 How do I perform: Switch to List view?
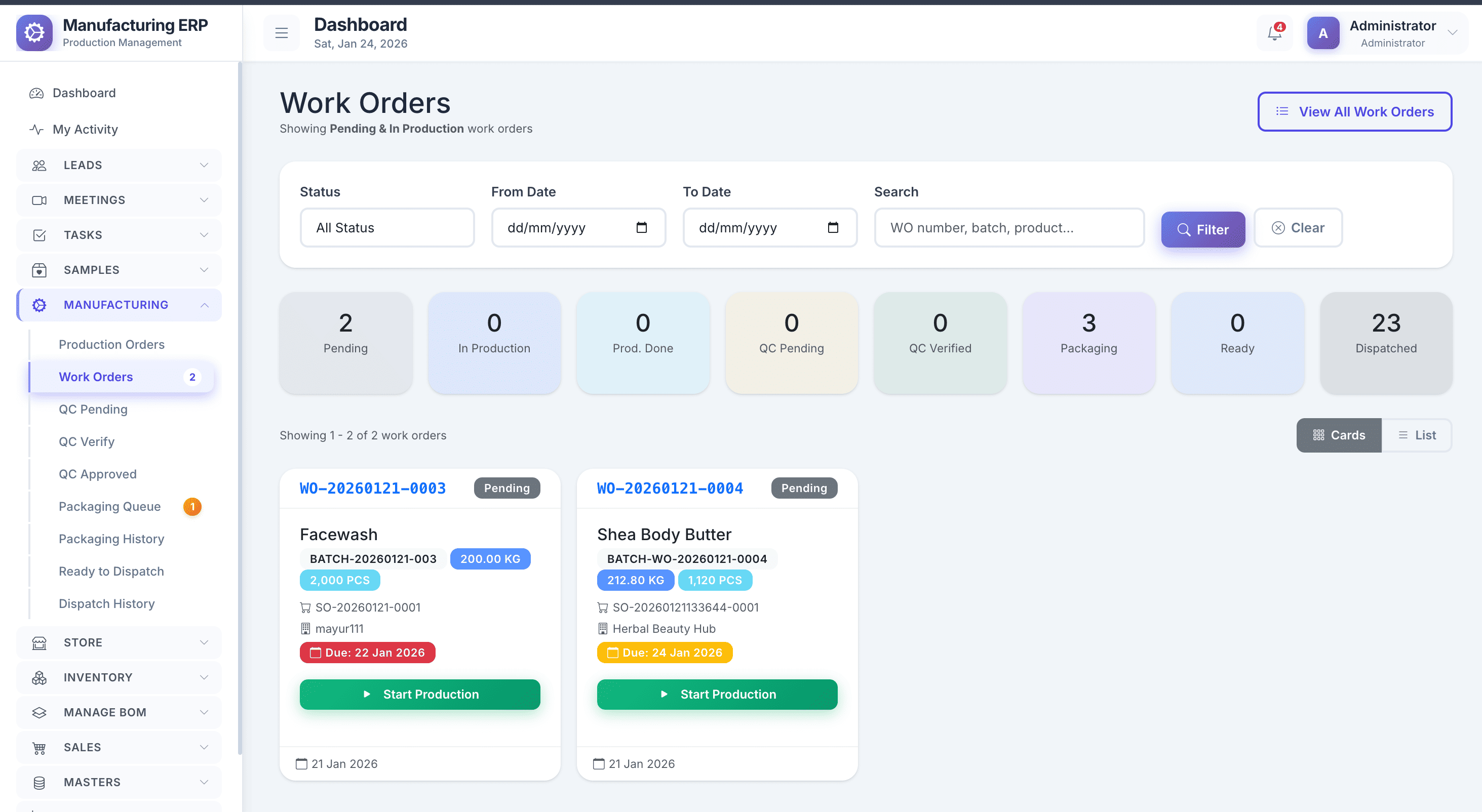point(1417,435)
